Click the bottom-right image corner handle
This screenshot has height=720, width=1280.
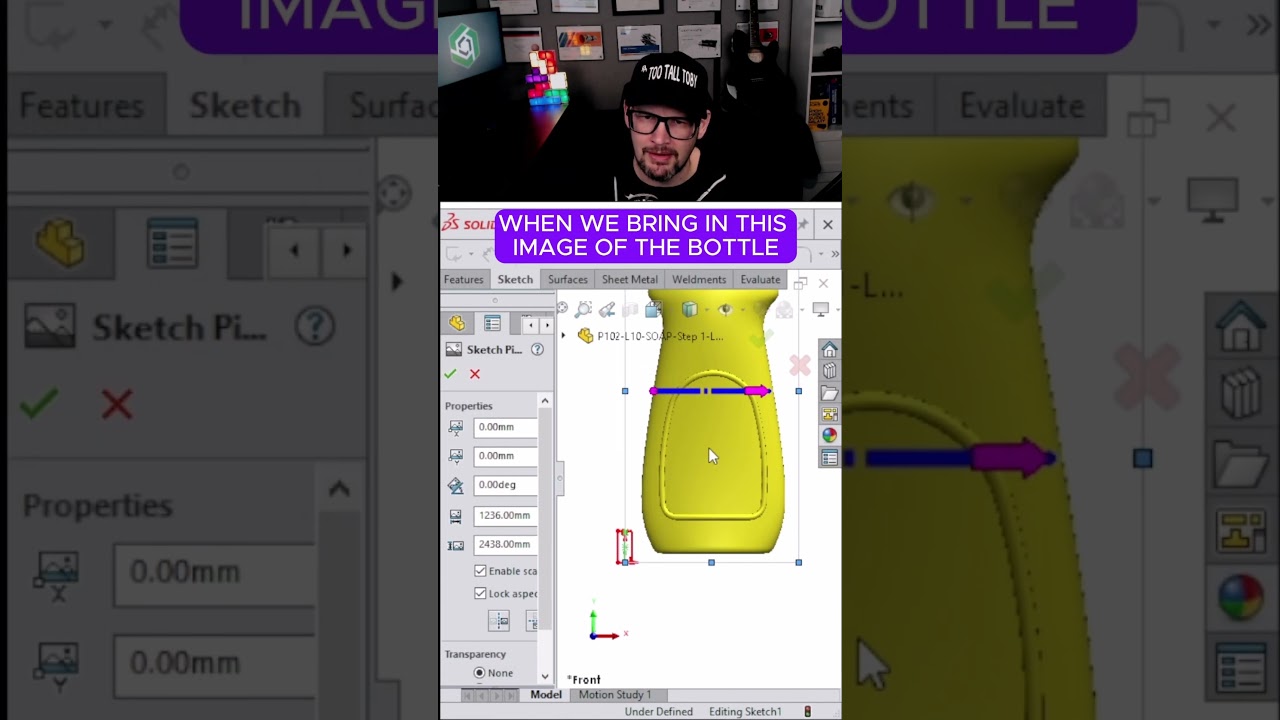point(799,563)
